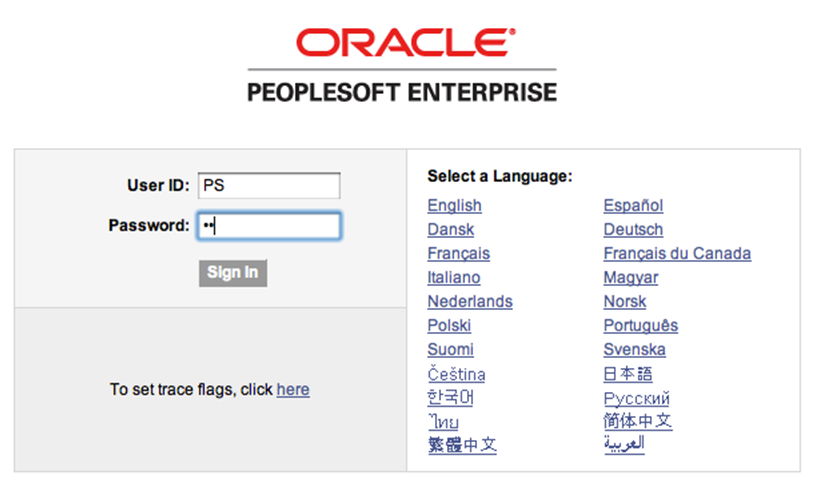
Task: Switch to Magyar language
Action: tap(630, 278)
